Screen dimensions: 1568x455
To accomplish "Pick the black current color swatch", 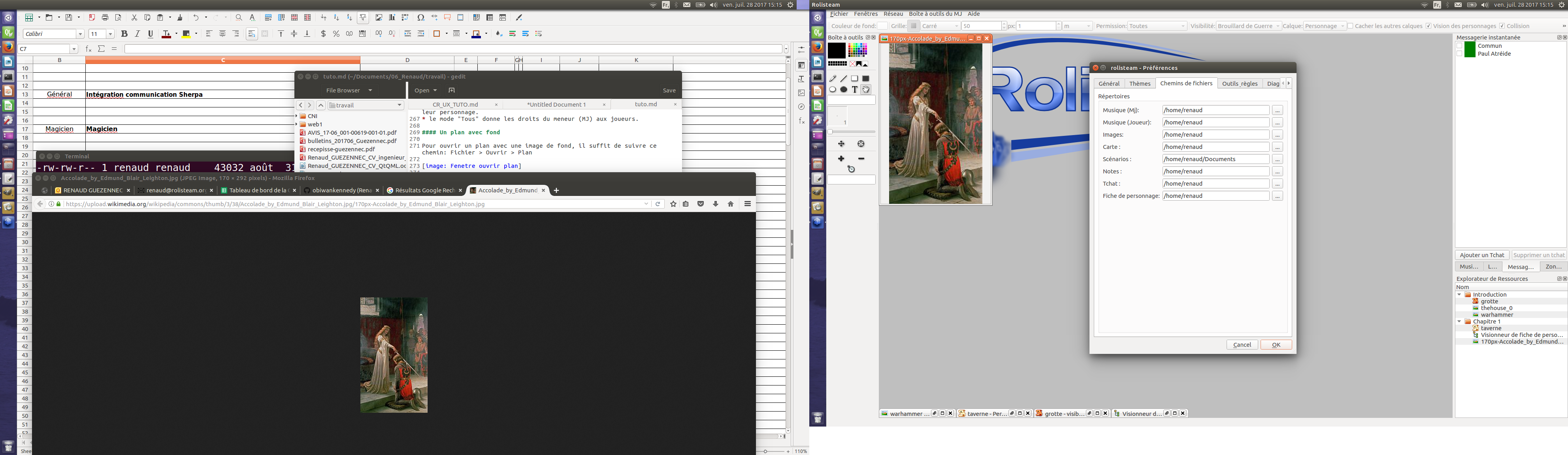I will [x=836, y=50].
